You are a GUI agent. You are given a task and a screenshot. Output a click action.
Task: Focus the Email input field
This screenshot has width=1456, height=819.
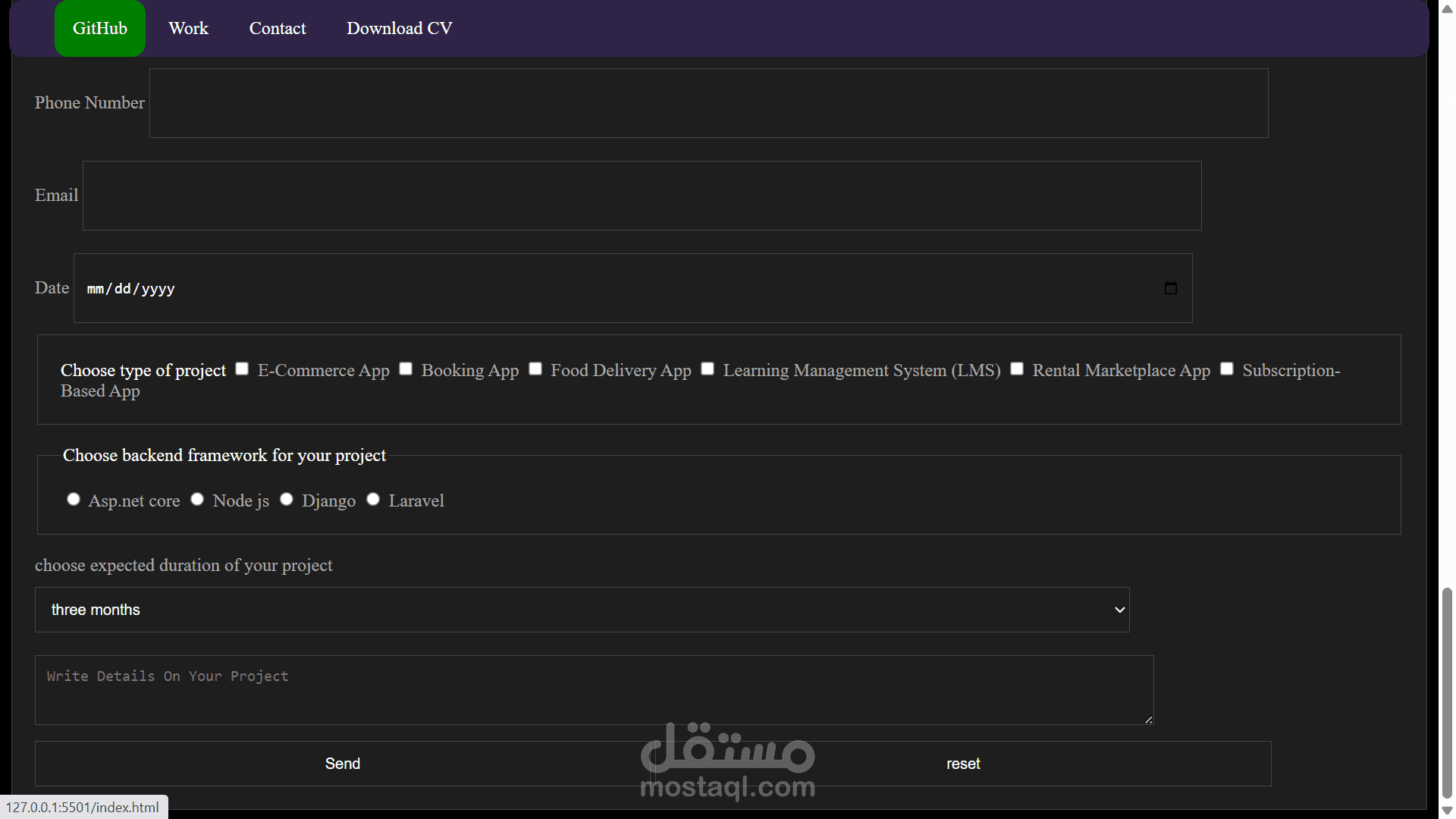coord(642,196)
